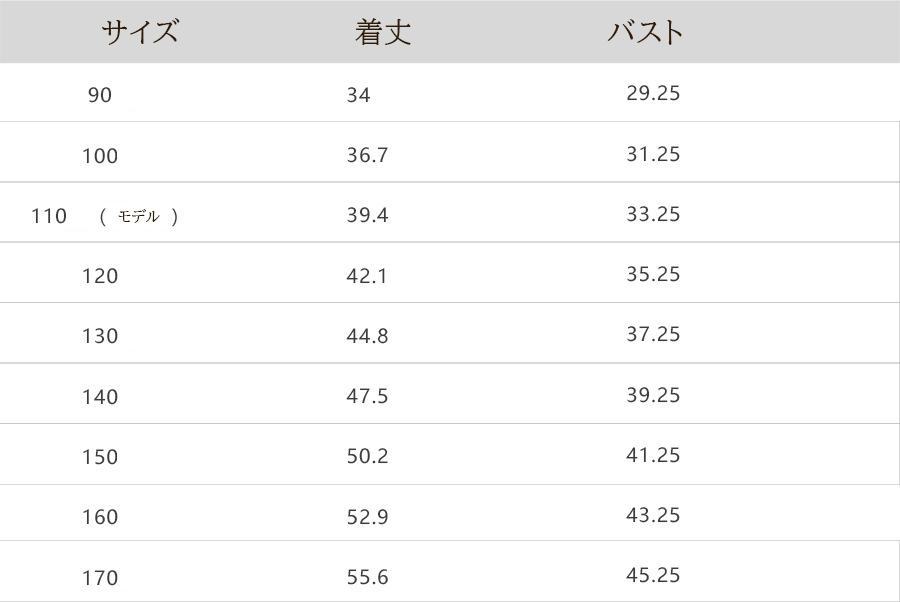900x602 pixels.
Task: Click the 着丈 value 39.4
Action: pyautogui.click(x=367, y=215)
